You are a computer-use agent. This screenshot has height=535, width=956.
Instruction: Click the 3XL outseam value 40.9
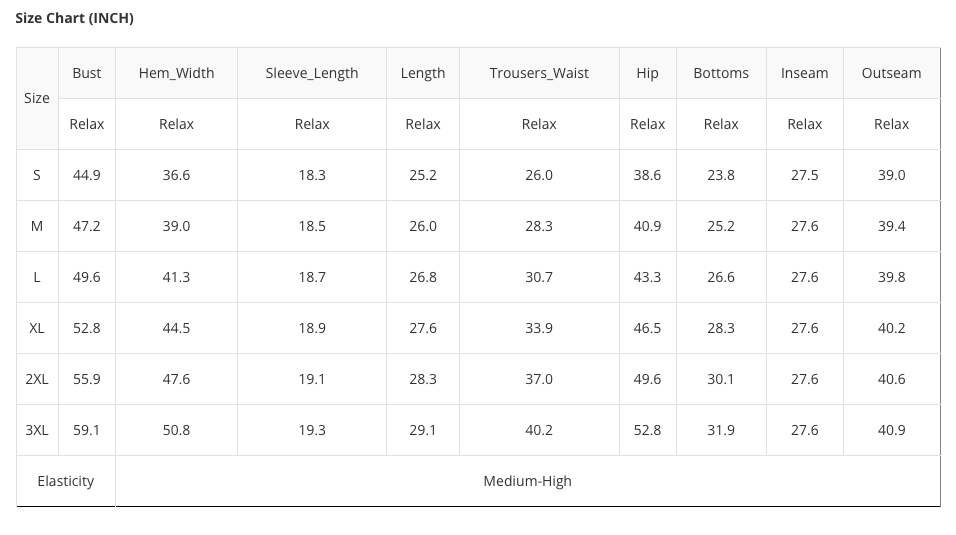[x=891, y=430]
